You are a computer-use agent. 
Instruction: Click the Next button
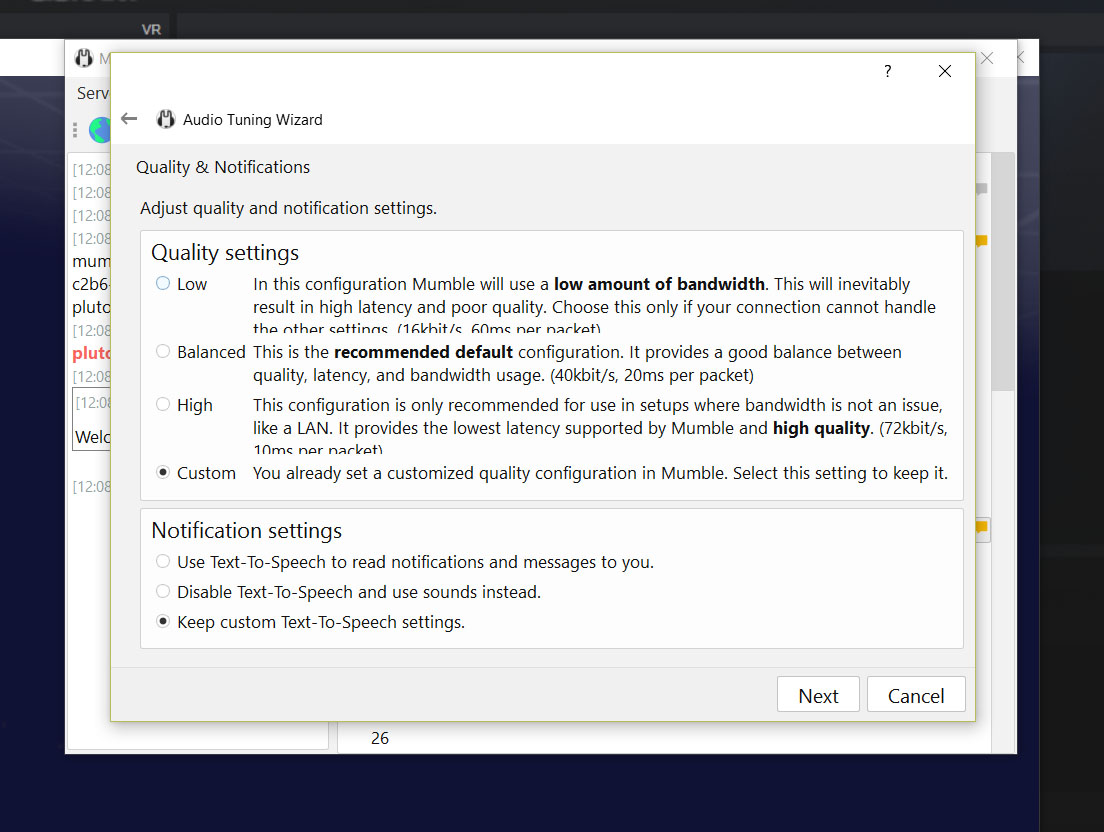tap(818, 695)
